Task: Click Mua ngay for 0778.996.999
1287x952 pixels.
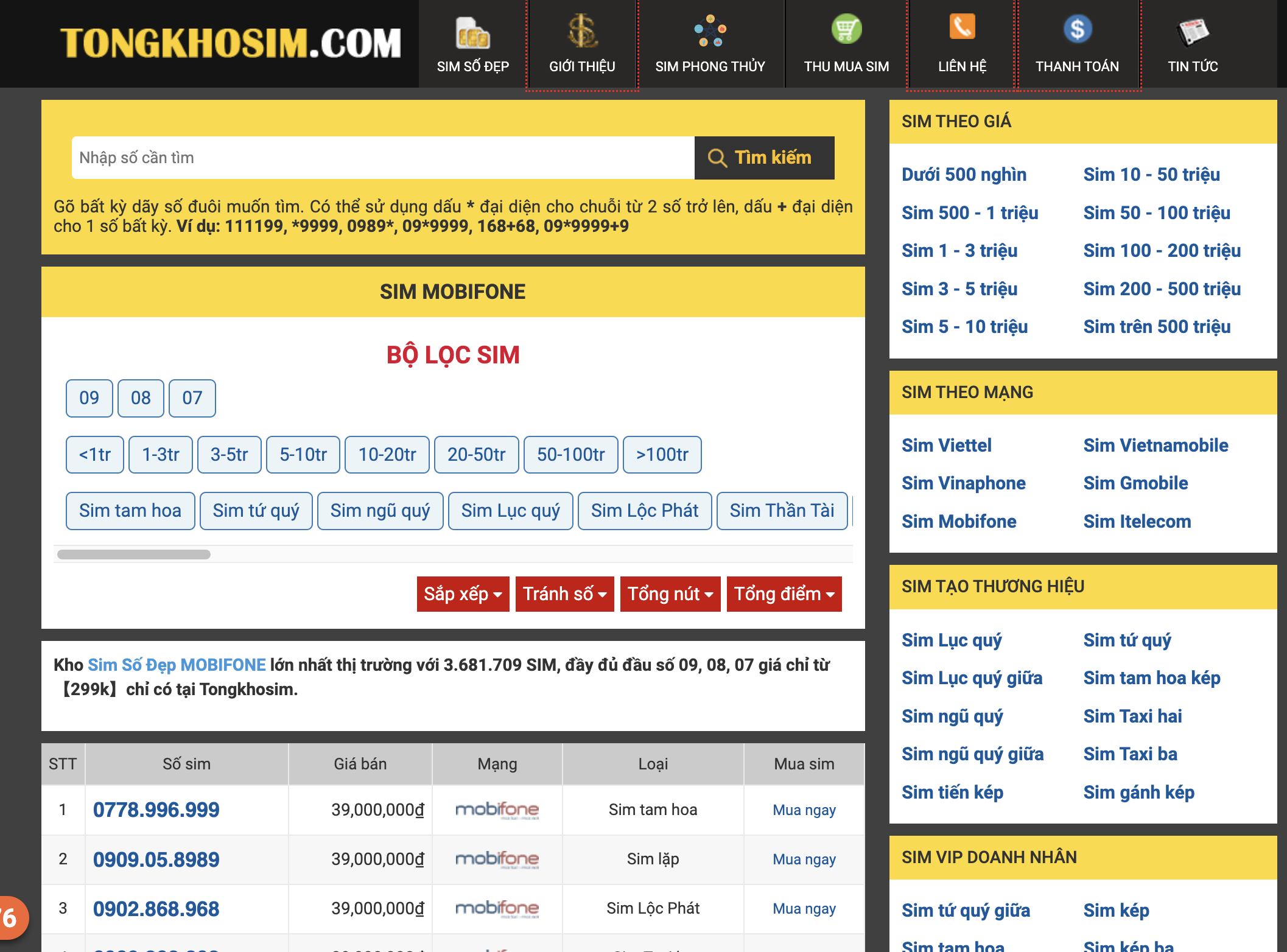Action: pyautogui.click(x=804, y=810)
